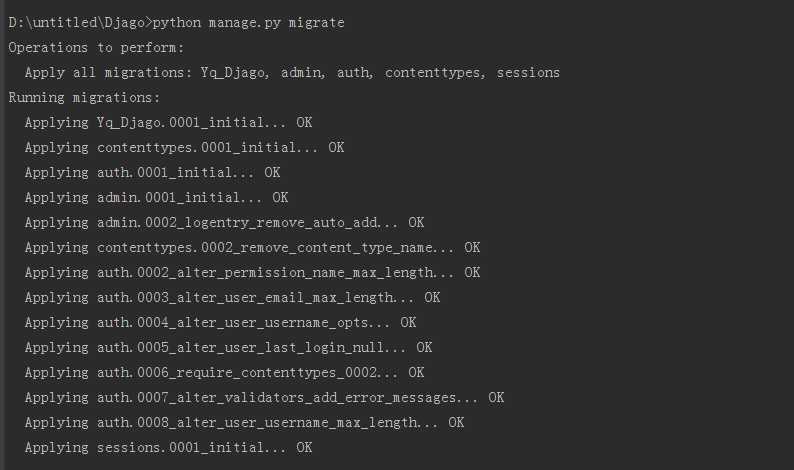Click the auth.0006_require_contenttypes_0002 line
The height and width of the screenshot is (470, 794).
pyautogui.click(x=224, y=372)
